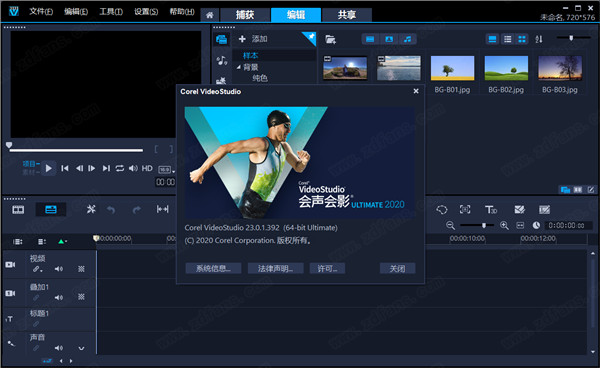Click the import media files folder icon
The image size is (600, 368).
pyautogui.click(x=330, y=39)
